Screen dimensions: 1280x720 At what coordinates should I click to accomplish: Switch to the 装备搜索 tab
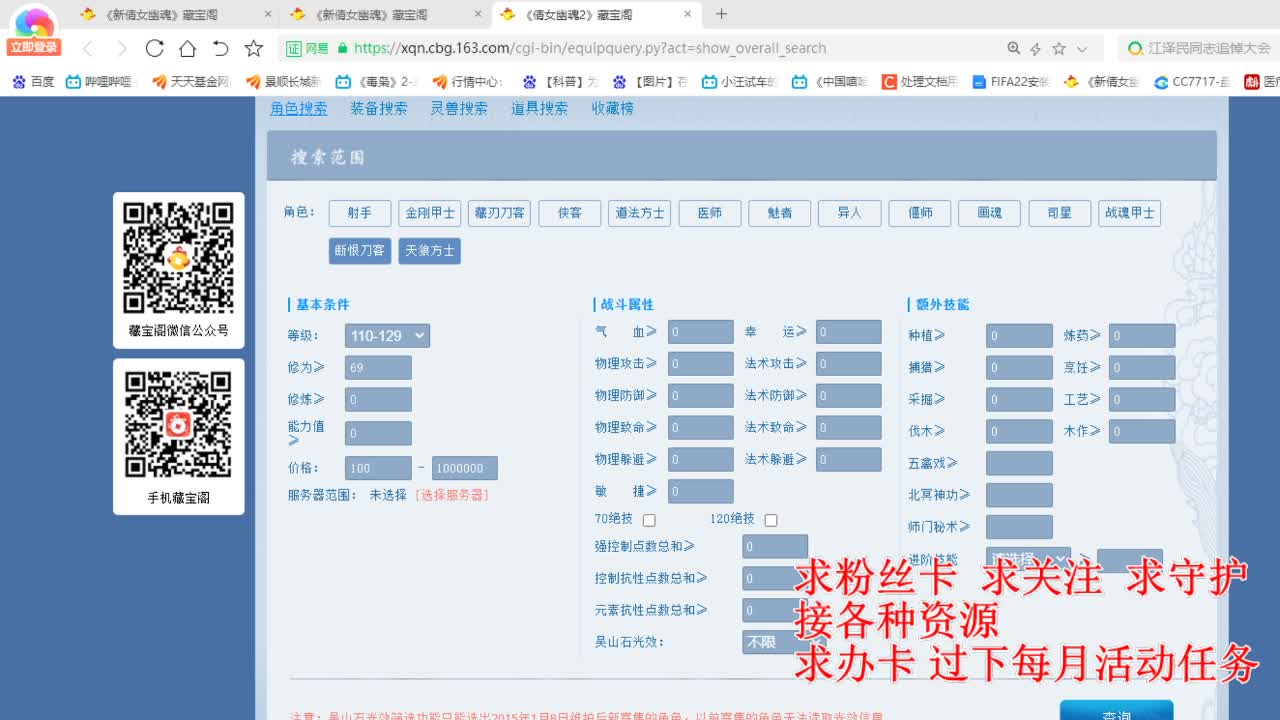[x=378, y=109]
